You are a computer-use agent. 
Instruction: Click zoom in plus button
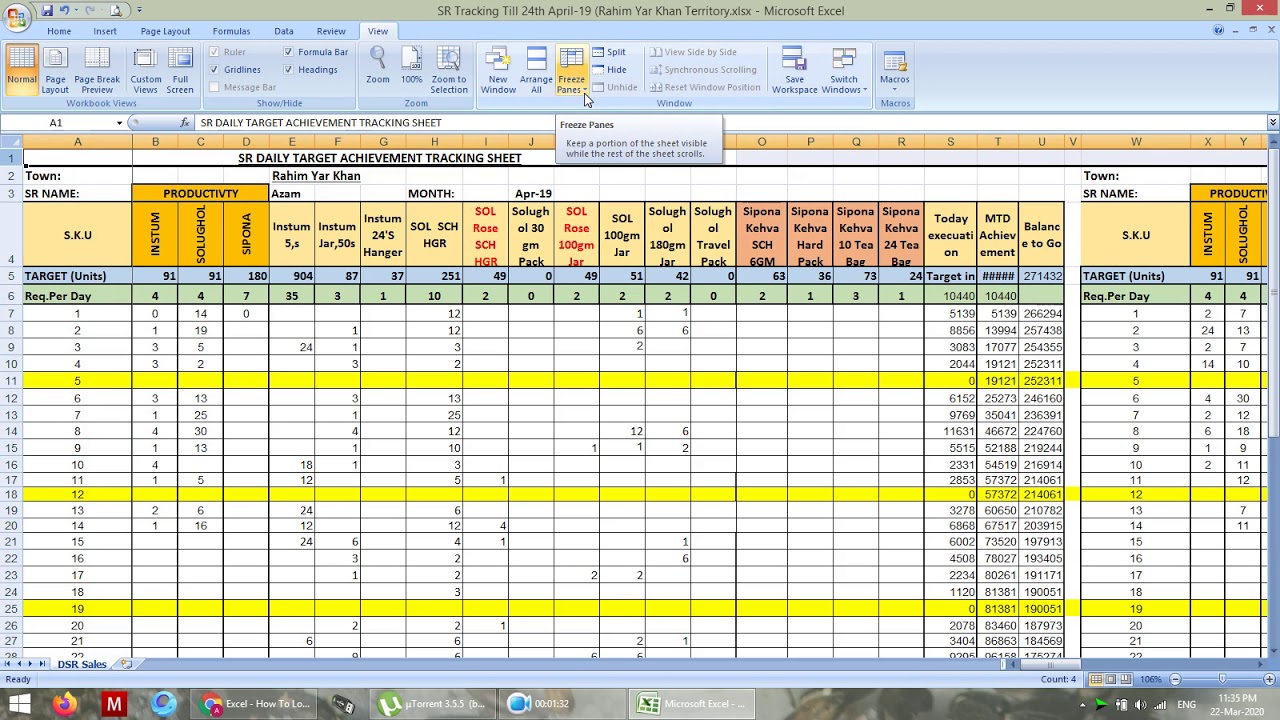pyautogui.click(x=1271, y=680)
